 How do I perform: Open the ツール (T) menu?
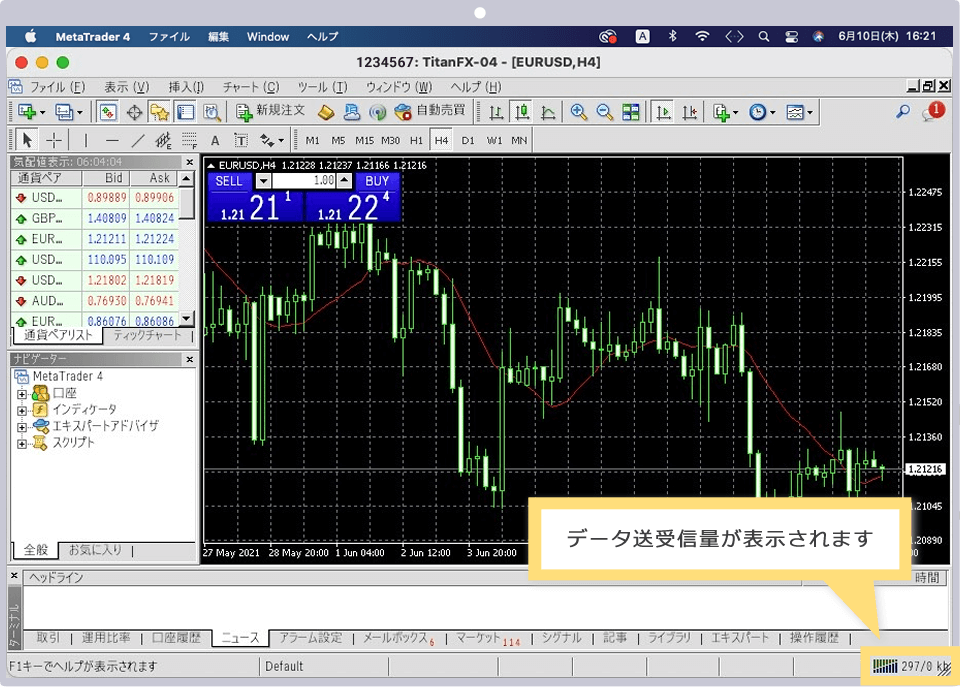coord(322,87)
